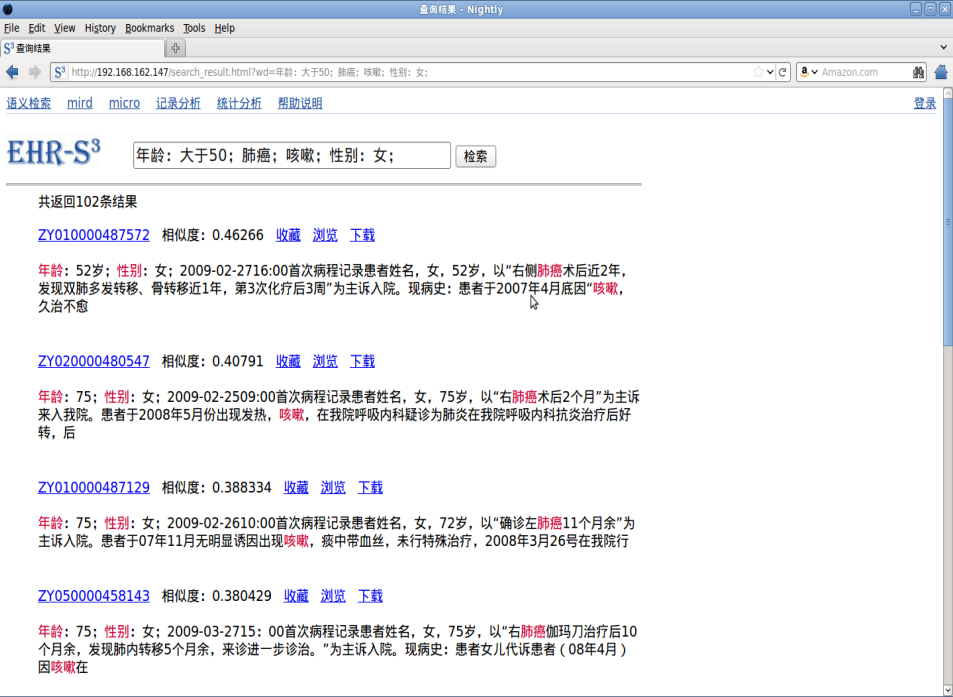Open the History menu
This screenshot has height=697, width=953.
pyautogui.click(x=100, y=28)
